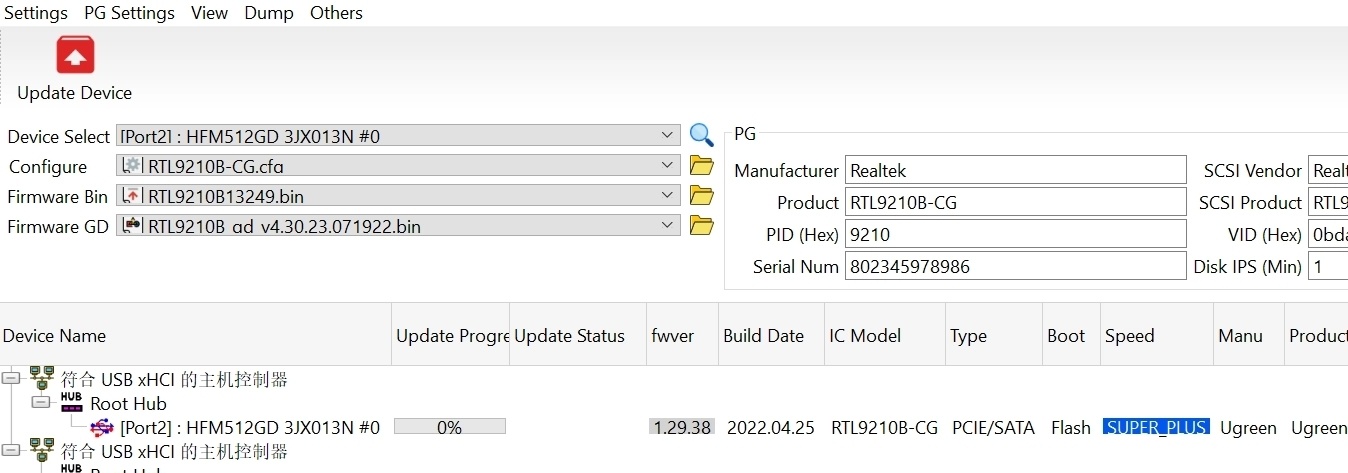Click the first xHCI host controller icon
This screenshot has width=1348, height=473.
pyautogui.click(x=42, y=379)
